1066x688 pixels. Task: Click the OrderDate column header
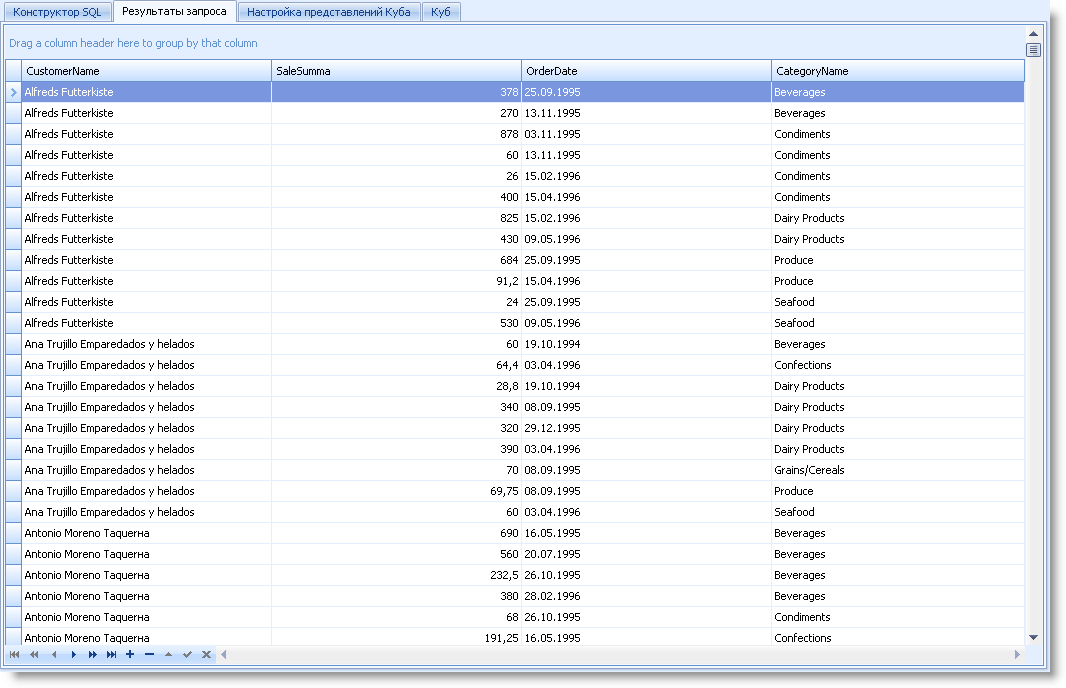[x=646, y=71]
